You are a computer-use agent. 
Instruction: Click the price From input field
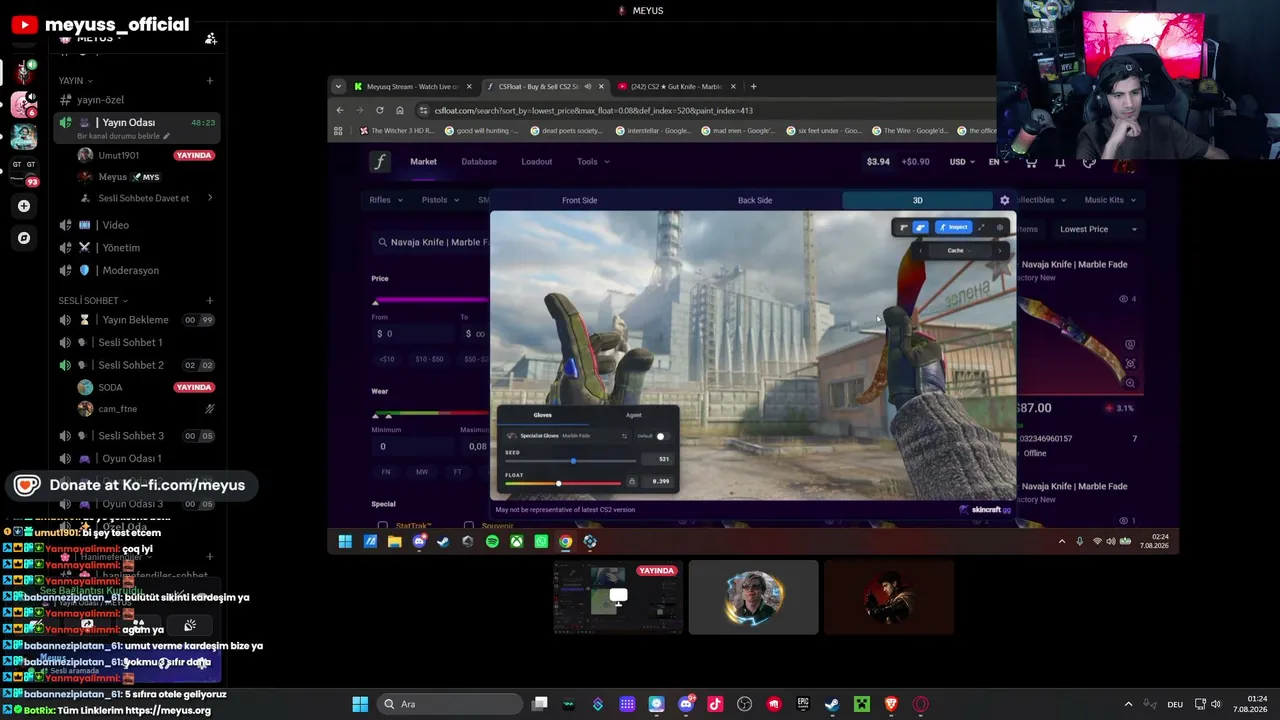click(x=412, y=333)
